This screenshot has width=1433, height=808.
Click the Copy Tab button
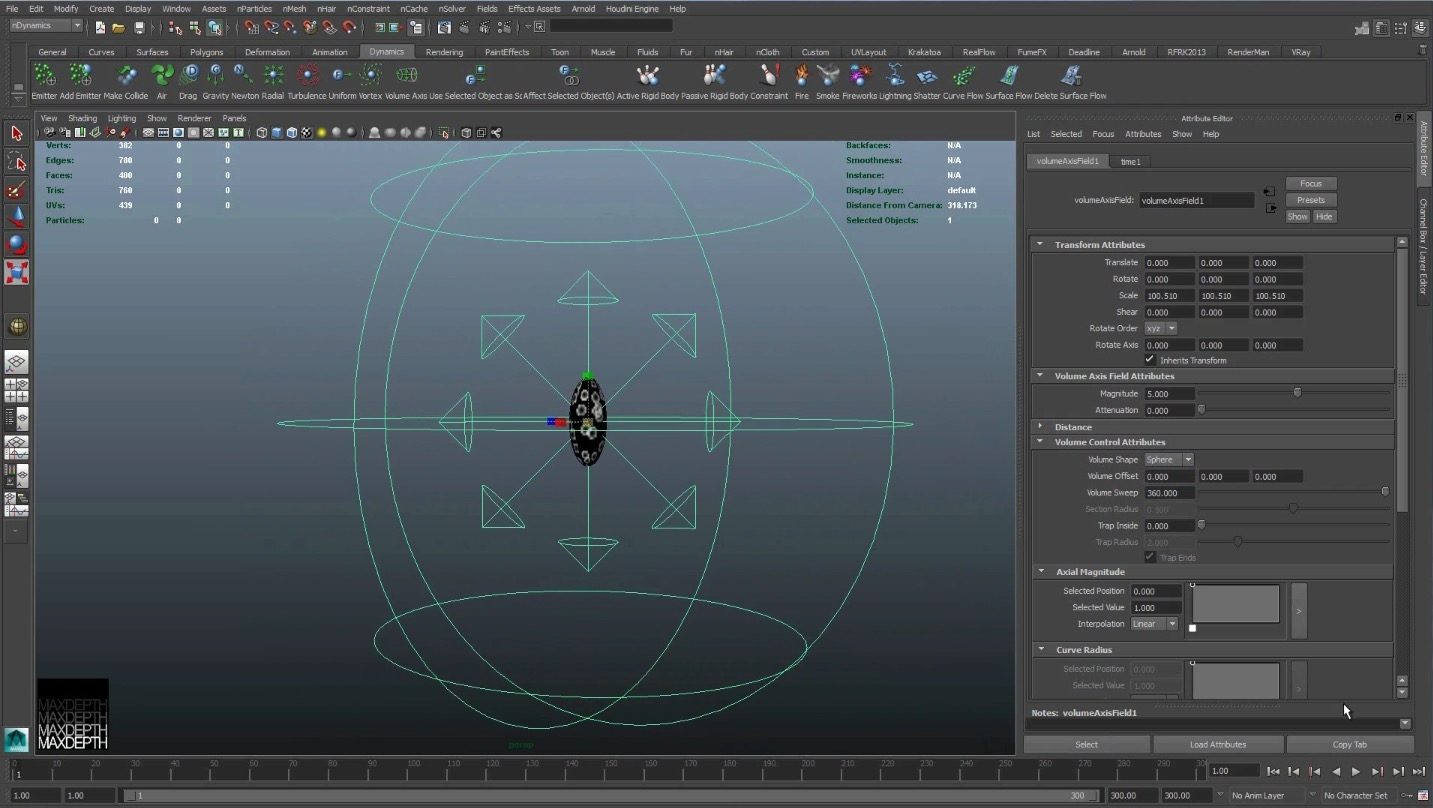1349,745
